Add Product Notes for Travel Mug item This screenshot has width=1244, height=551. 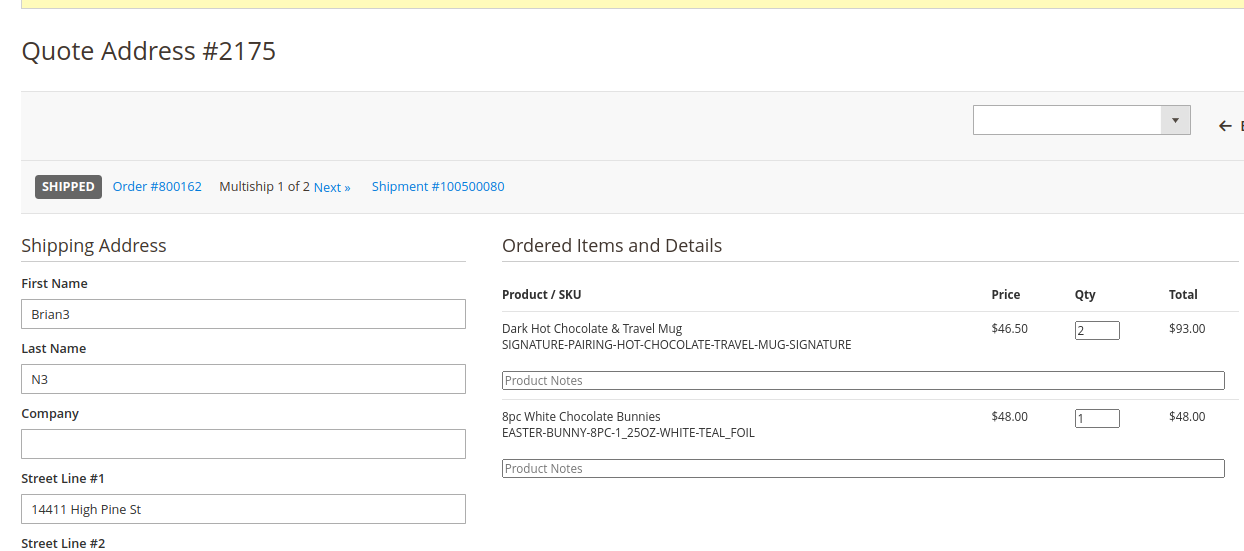click(862, 380)
